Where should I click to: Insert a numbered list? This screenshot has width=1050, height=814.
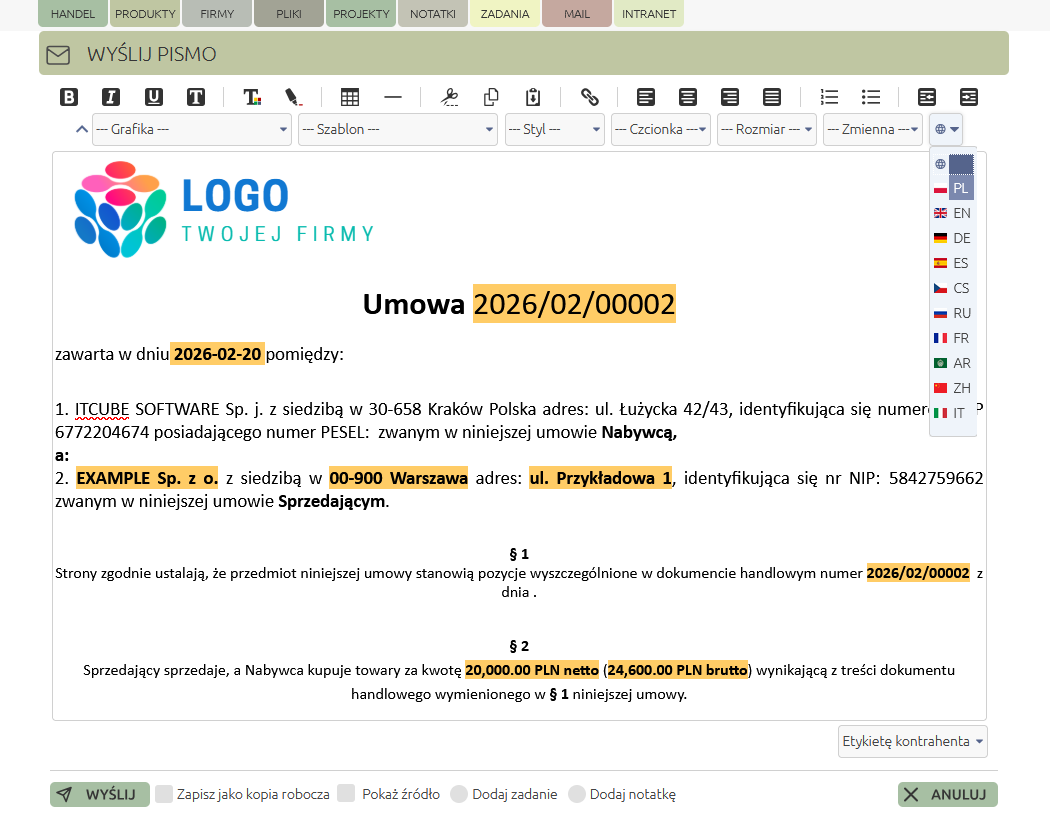pos(829,97)
